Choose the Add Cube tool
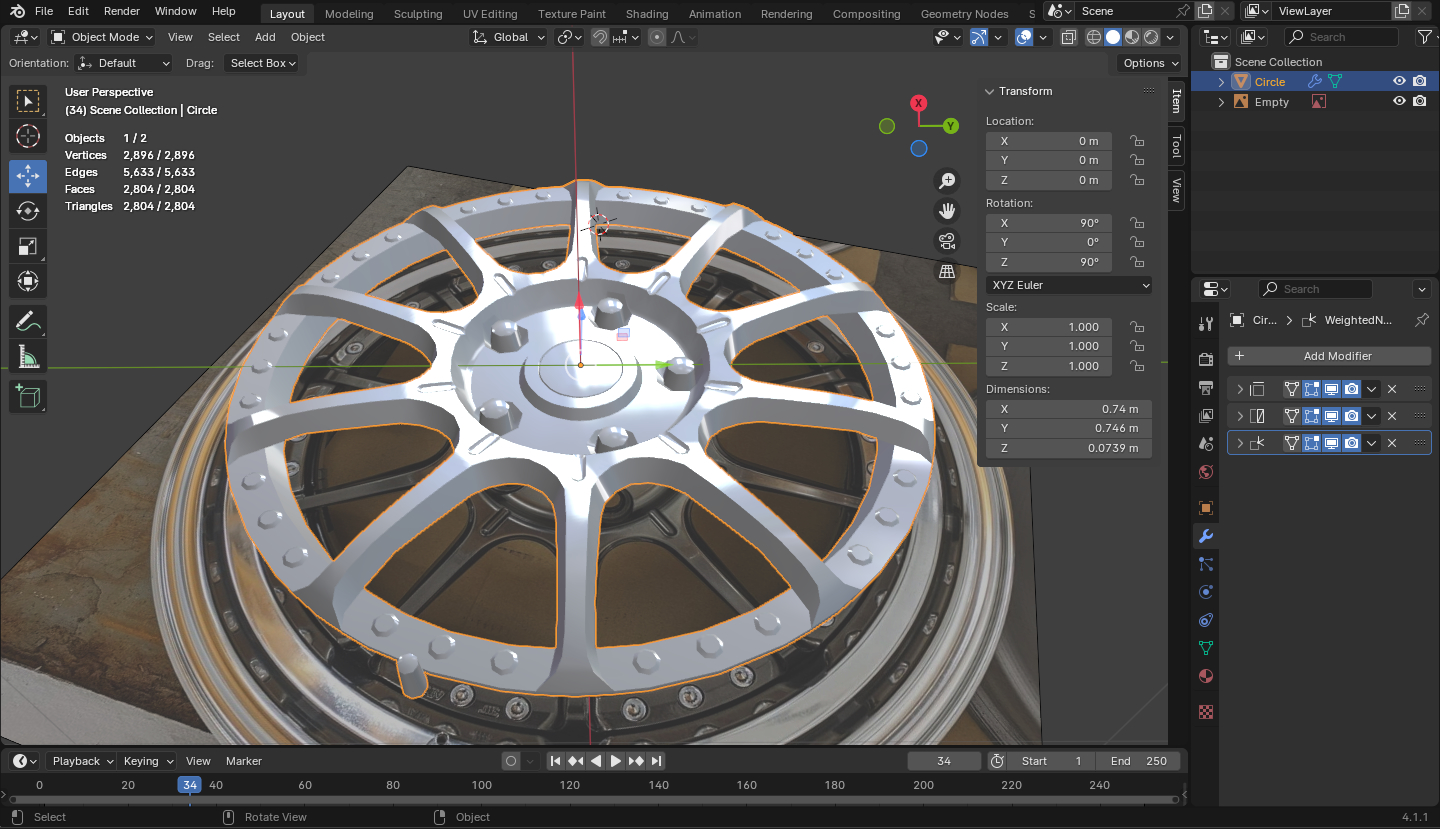 coord(28,397)
